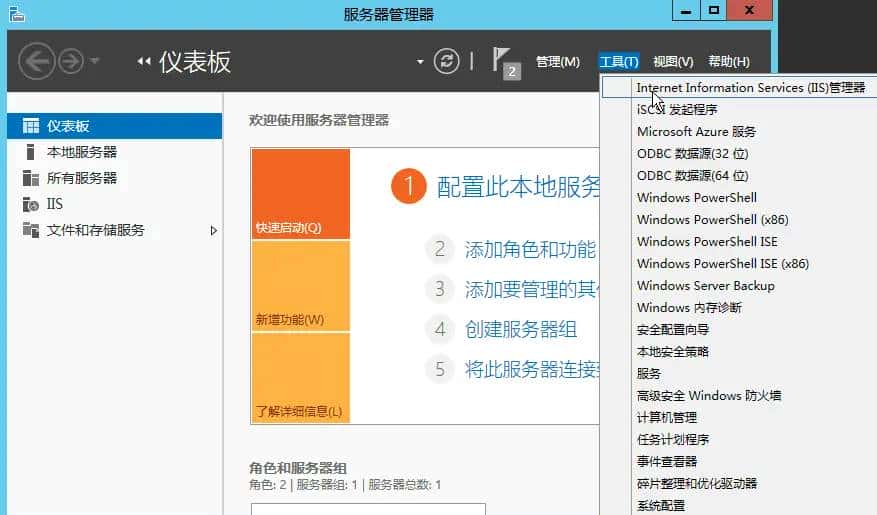This screenshot has height=515, width=877.
Task: Open 本地安全策略
Action: (673, 352)
